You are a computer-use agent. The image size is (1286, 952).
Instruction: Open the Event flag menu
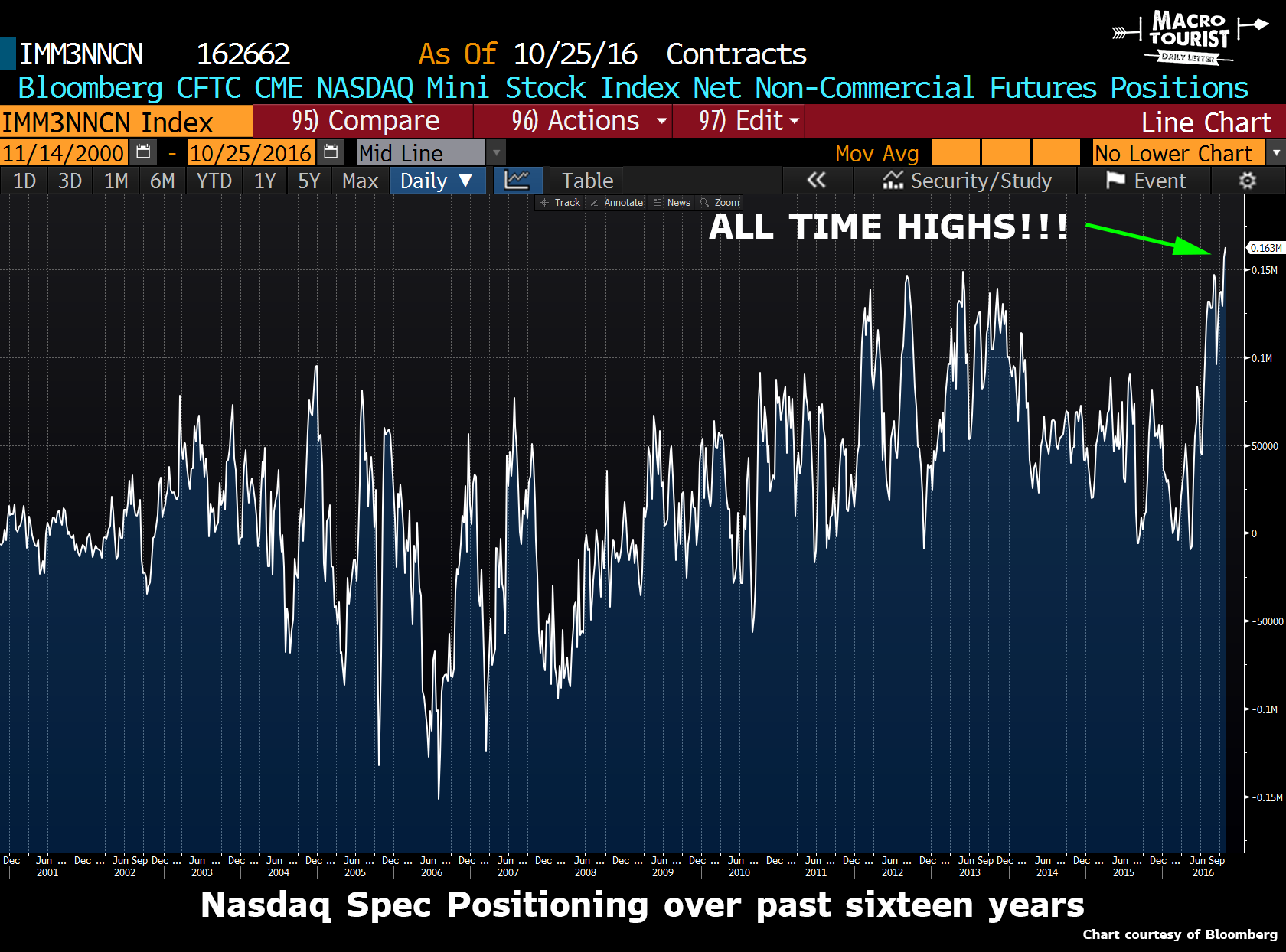1145,181
